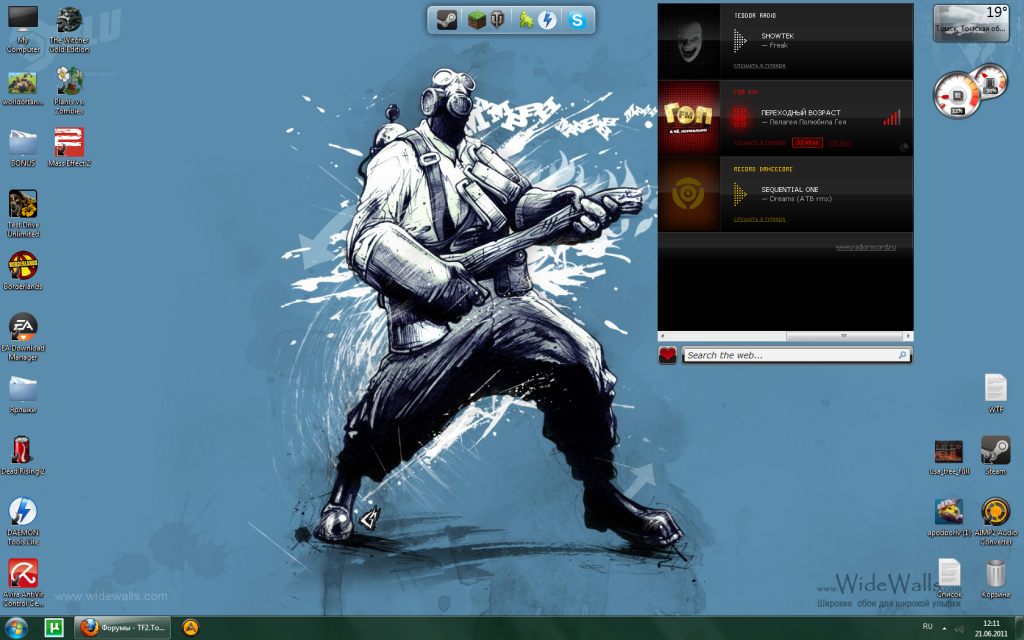This screenshot has height=640, width=1024.
Task: Play the Teodor Radio station
Action: pos(740,40)
